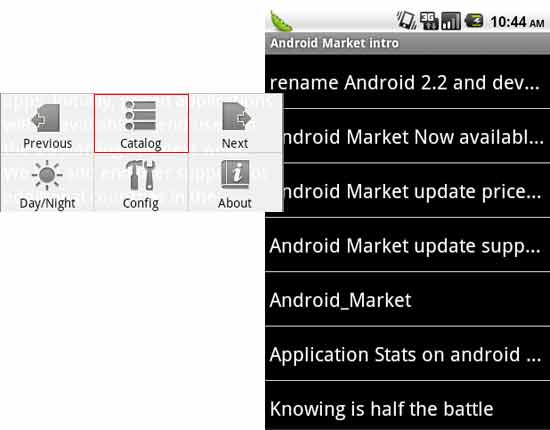Go to the Next page icon

(x=235, y=123)
